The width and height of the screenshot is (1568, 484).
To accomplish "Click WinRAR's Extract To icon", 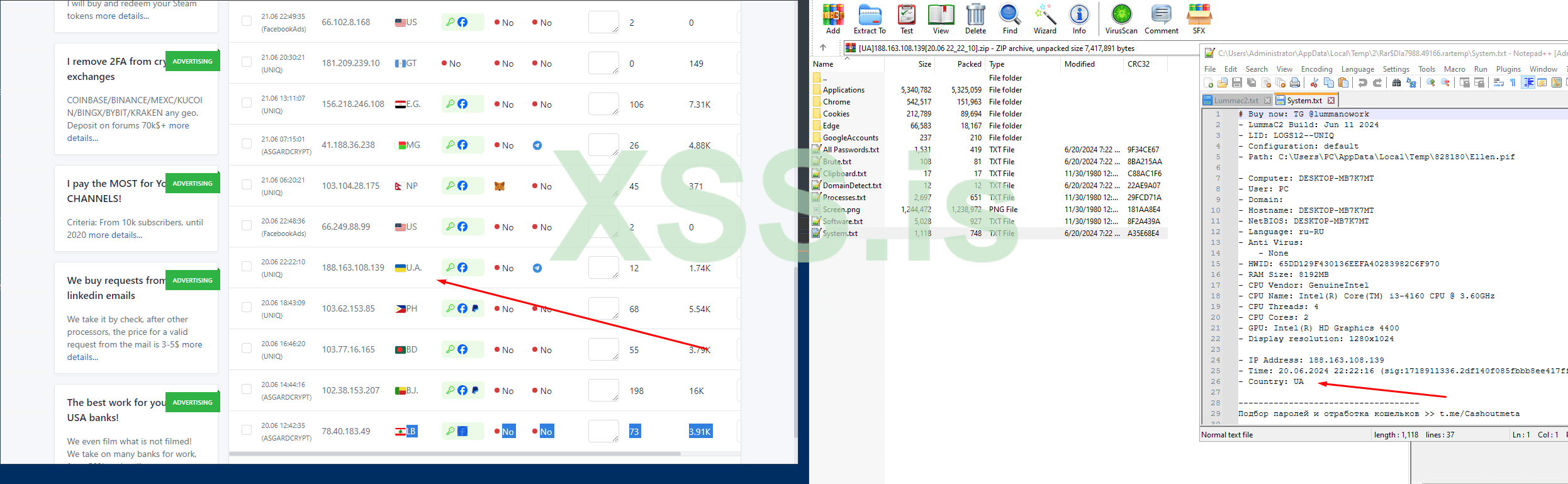I will coord(870,19).
